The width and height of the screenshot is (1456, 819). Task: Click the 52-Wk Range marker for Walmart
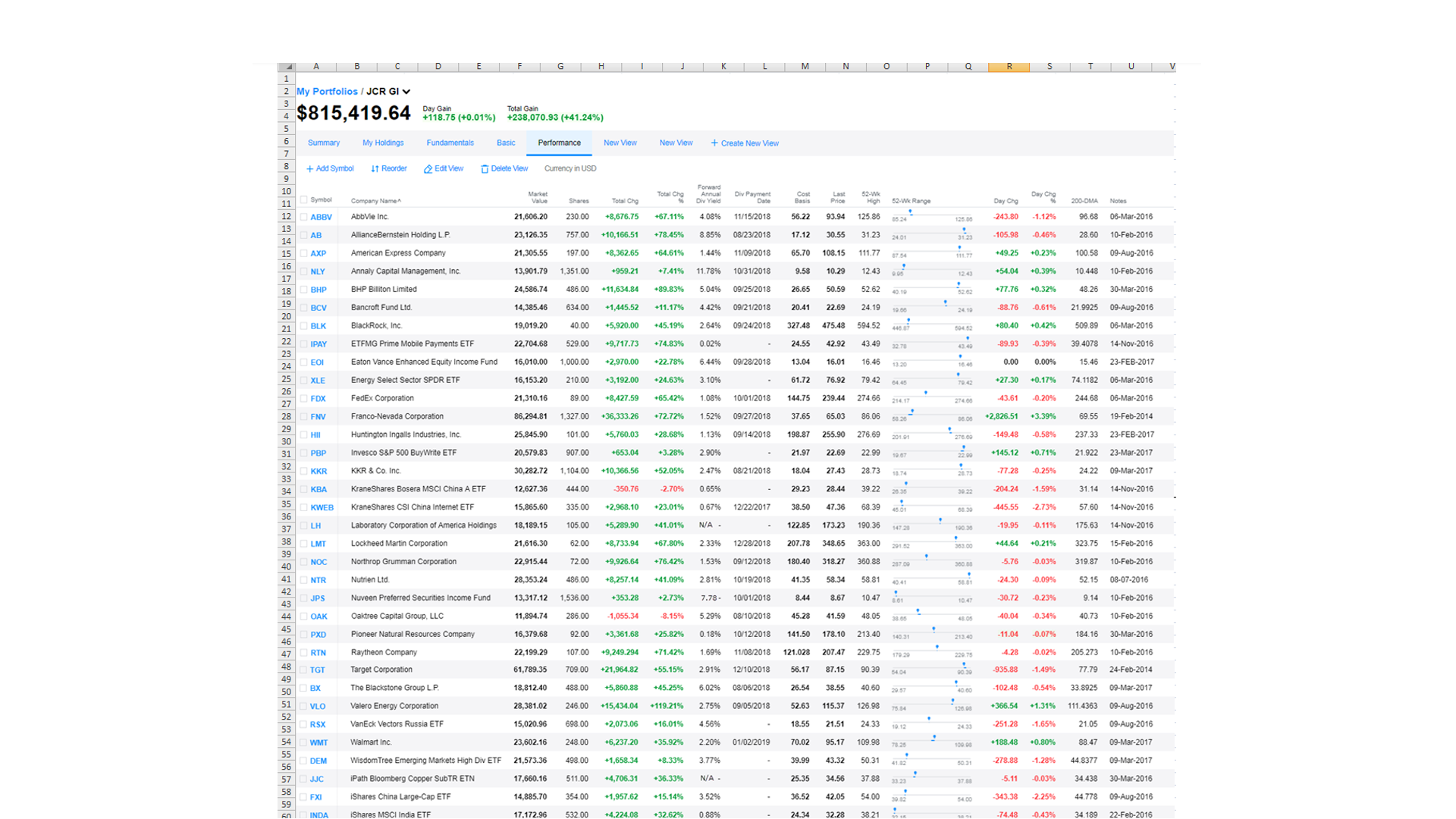pyautogui.click(x=934, y=737)
